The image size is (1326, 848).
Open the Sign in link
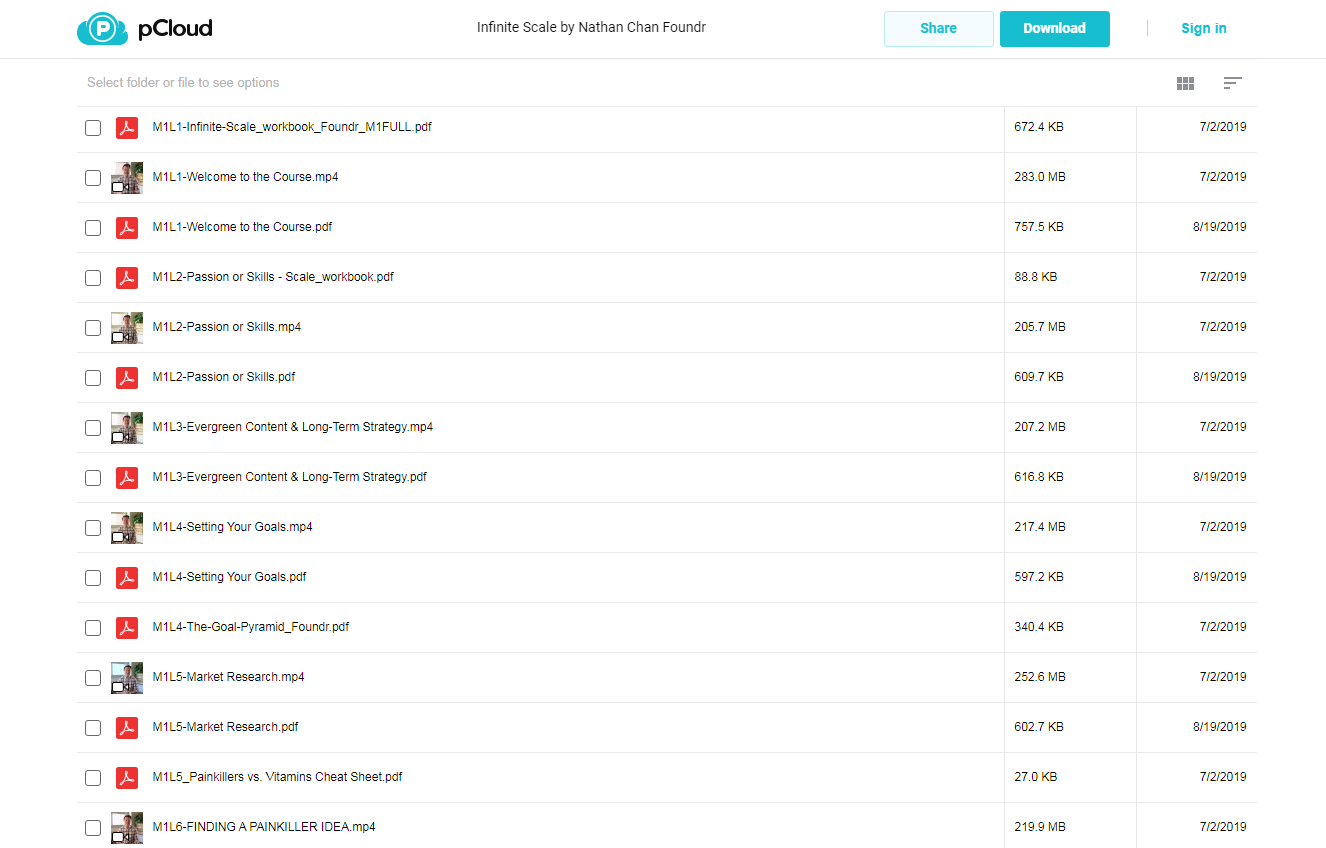[1203, 28]
